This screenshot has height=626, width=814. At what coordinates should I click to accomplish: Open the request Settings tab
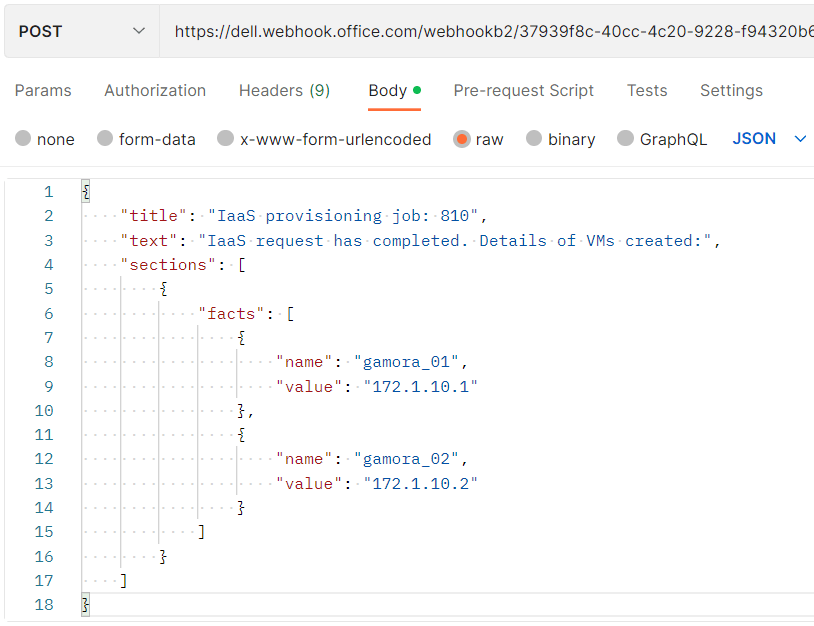click(731, 90)
